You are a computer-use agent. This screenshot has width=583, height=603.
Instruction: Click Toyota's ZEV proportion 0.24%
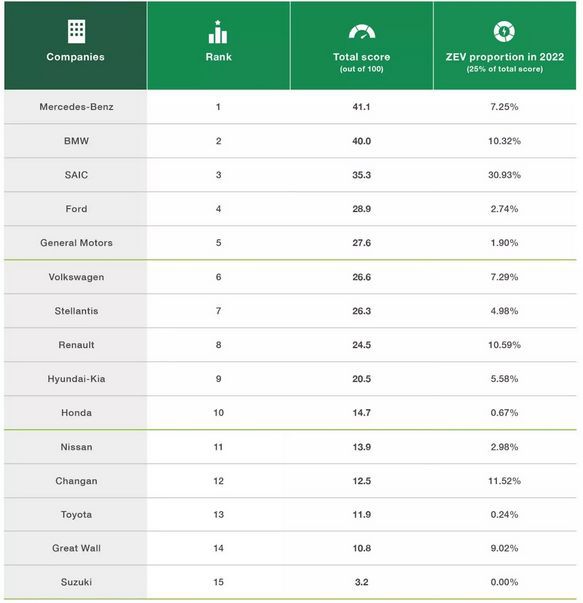click(x=504, y=515)
